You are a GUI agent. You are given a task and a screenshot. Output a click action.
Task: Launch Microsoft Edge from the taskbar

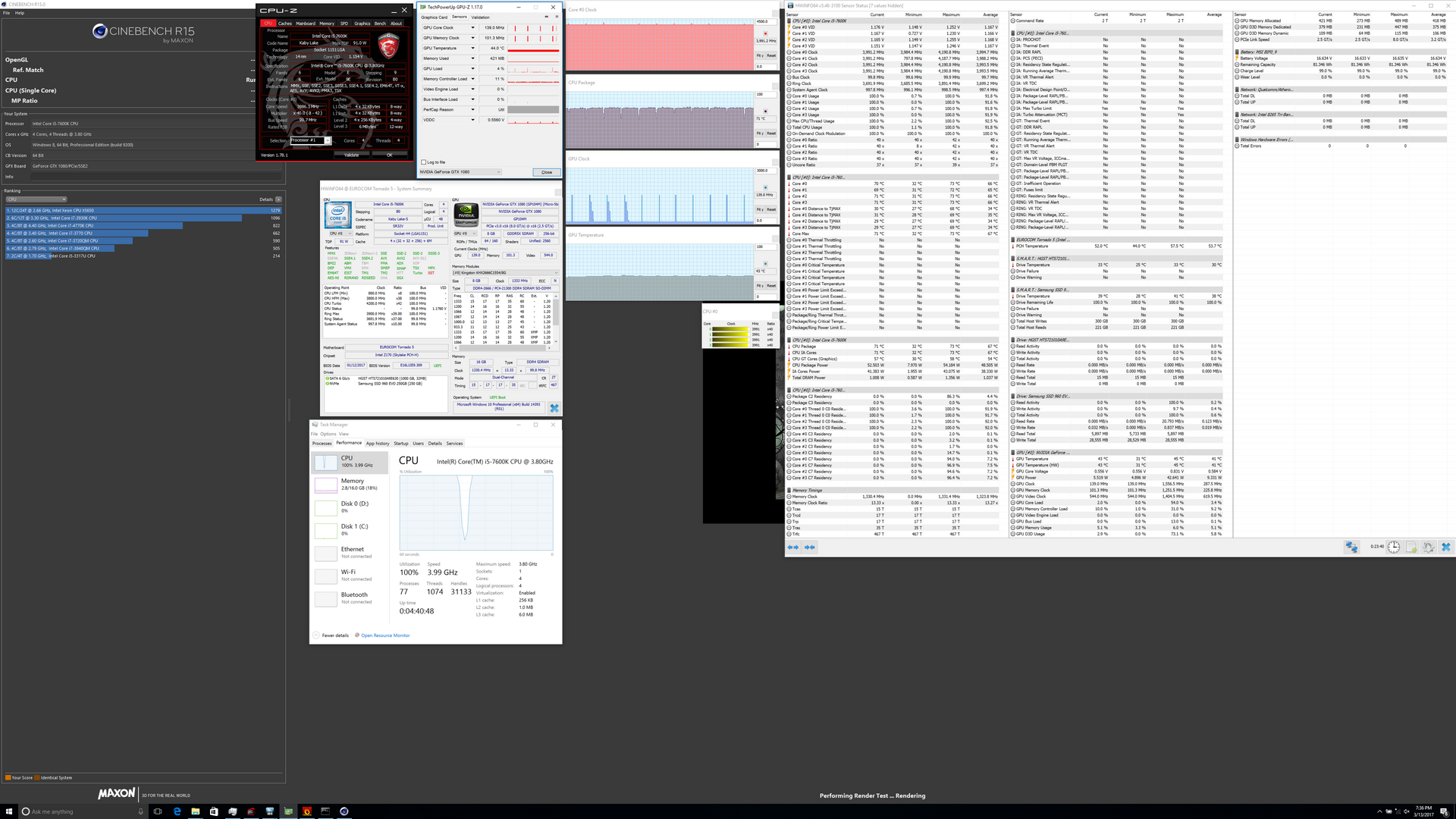click(x=177, y=811)
